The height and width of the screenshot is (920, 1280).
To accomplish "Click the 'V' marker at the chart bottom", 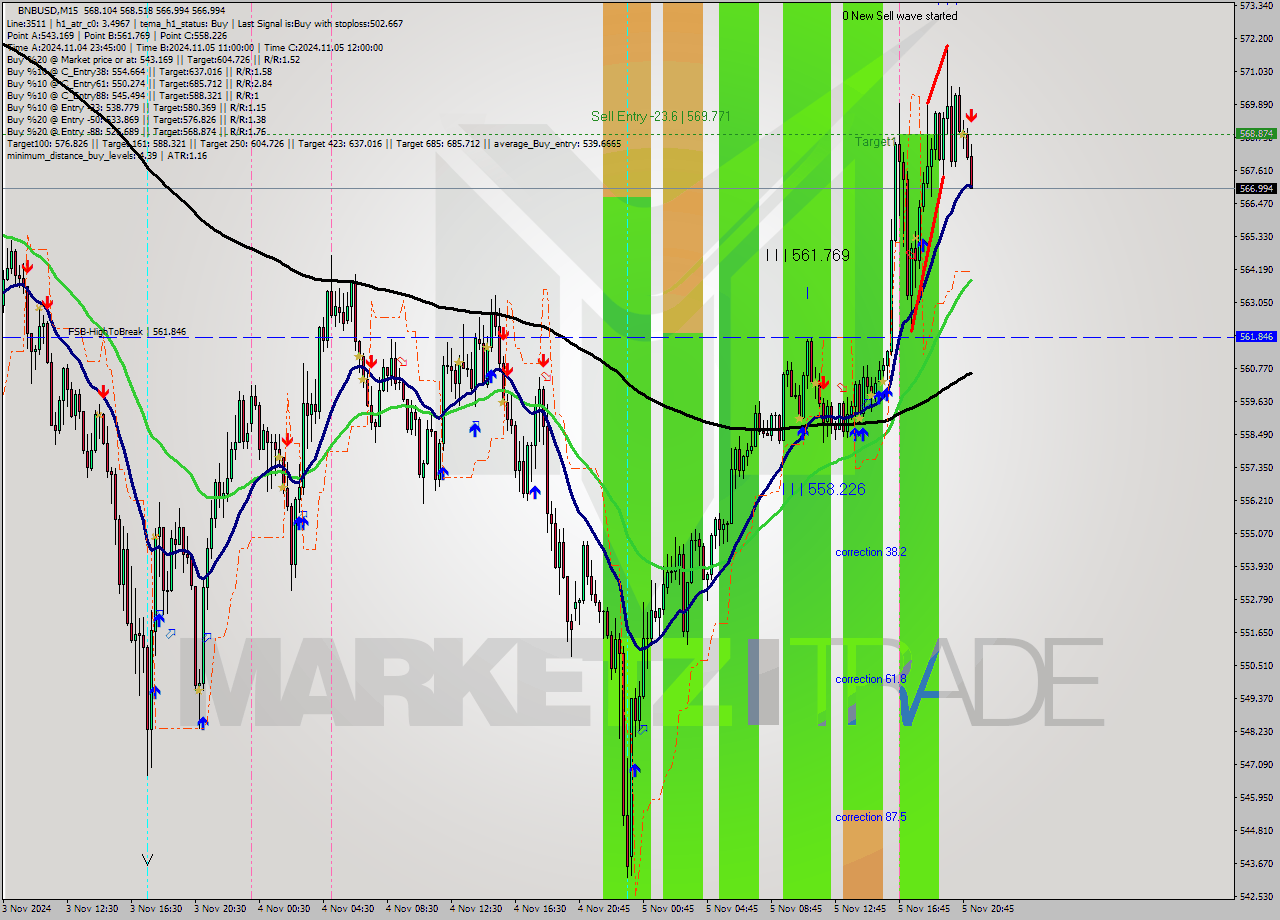I will [148, 859].
